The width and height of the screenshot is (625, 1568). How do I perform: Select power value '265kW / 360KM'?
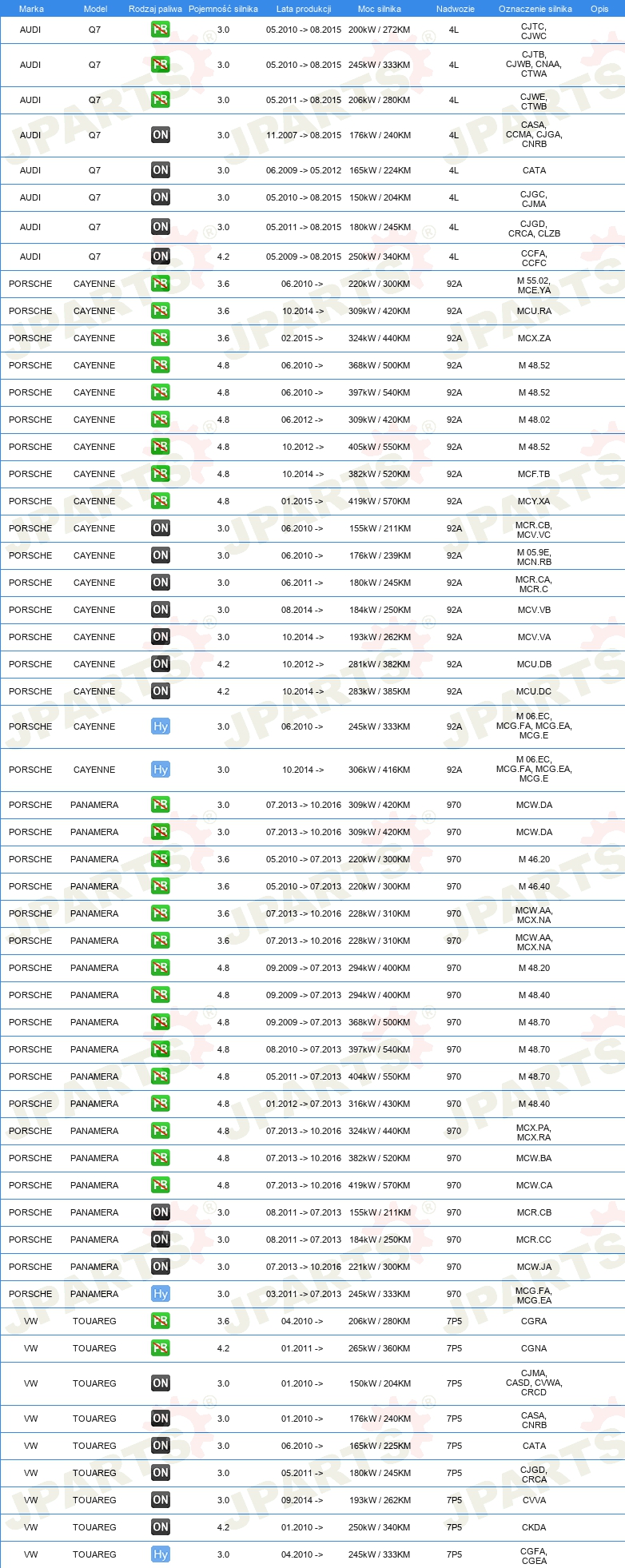(380, 1348)
